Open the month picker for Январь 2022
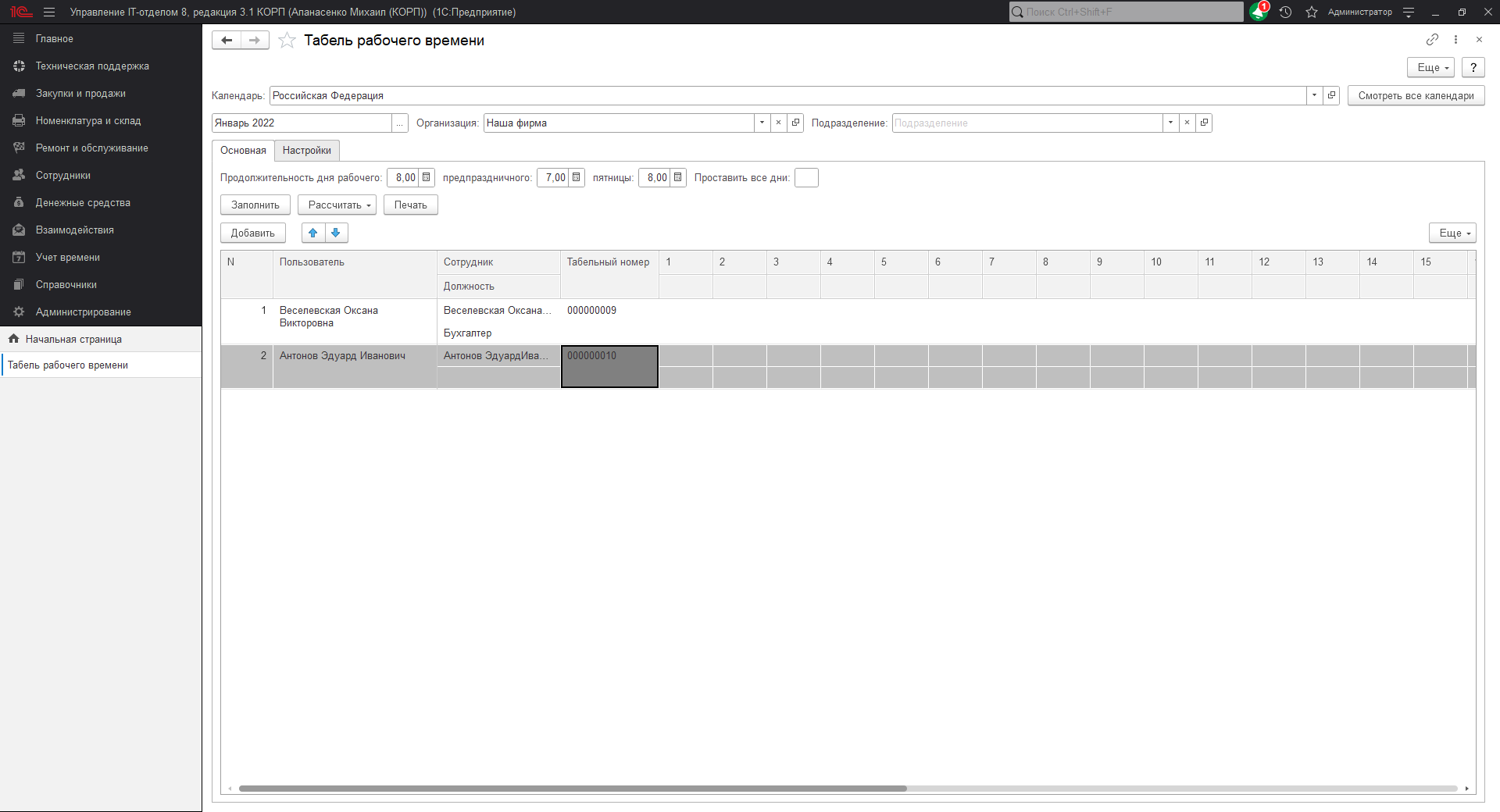The height and width of the screenshot is (812, 1500). (x=400, y=123)
